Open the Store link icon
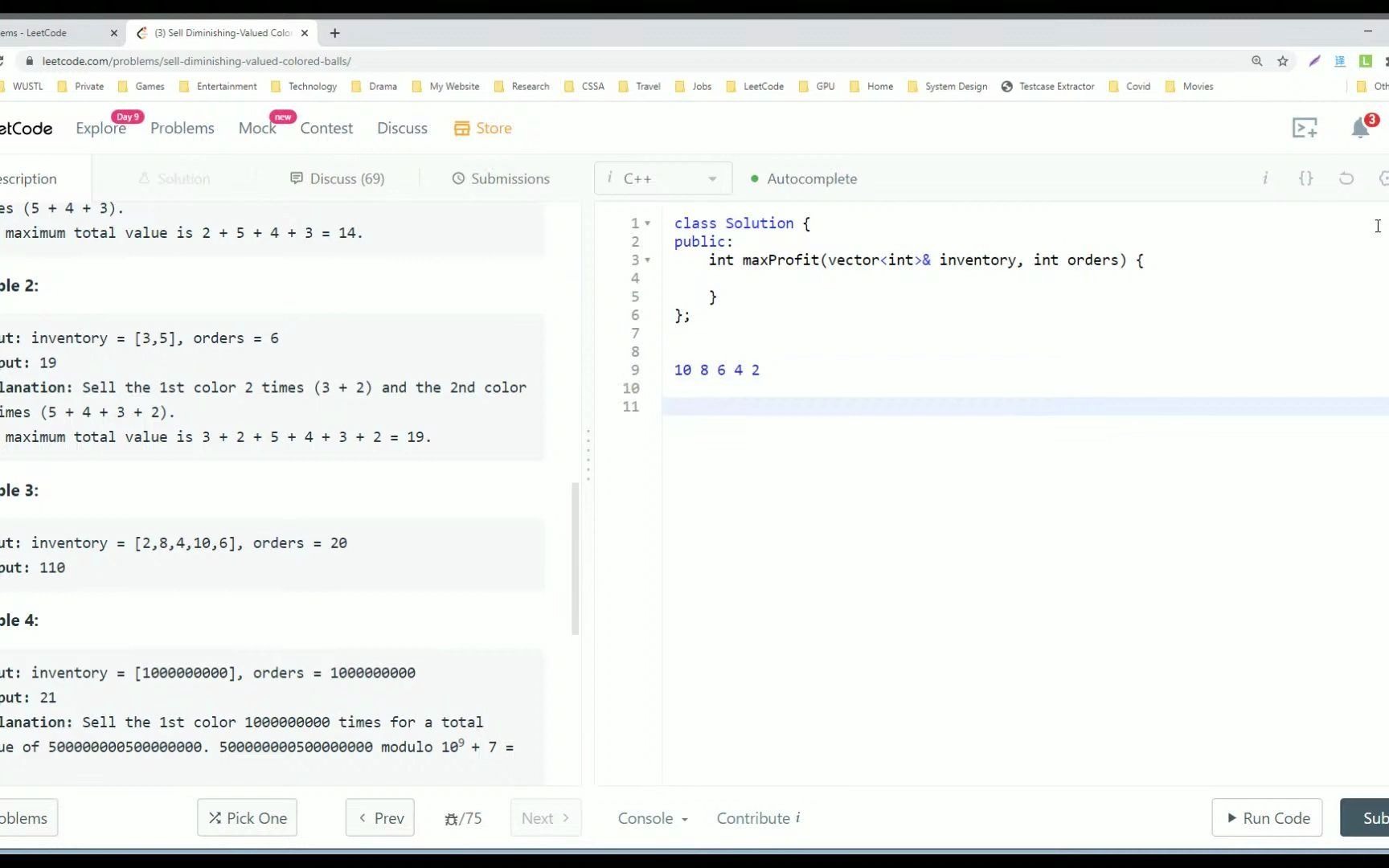The image size is (1389, 868). pyautogui.click(x=482, y=128)
